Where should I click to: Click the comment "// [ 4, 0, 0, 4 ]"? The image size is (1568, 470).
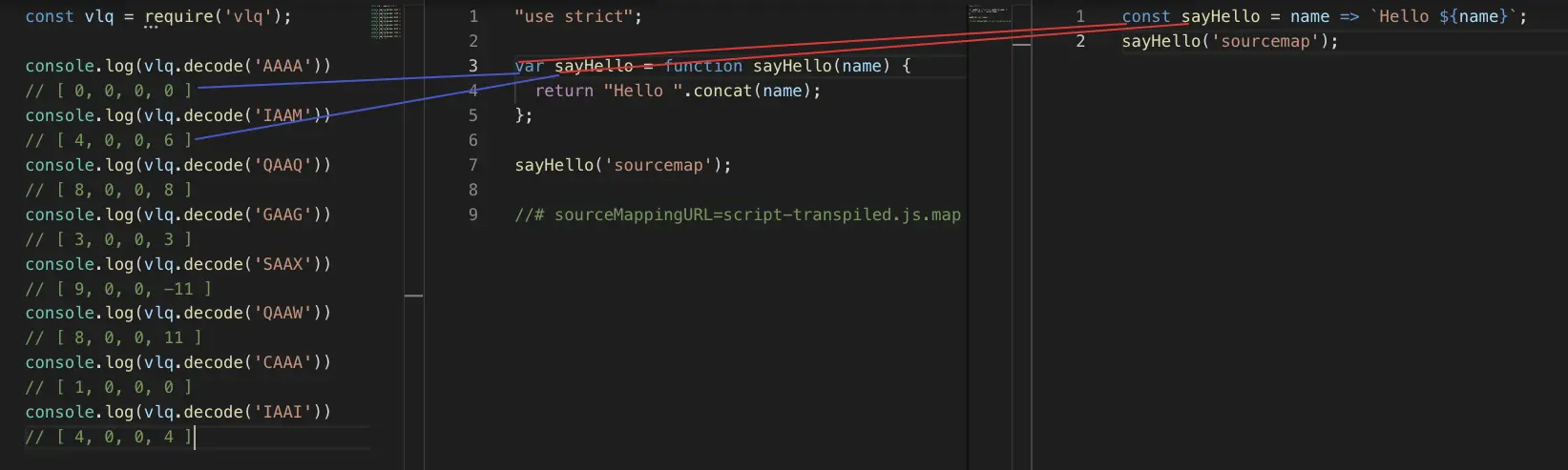click(x=109, y=437)
